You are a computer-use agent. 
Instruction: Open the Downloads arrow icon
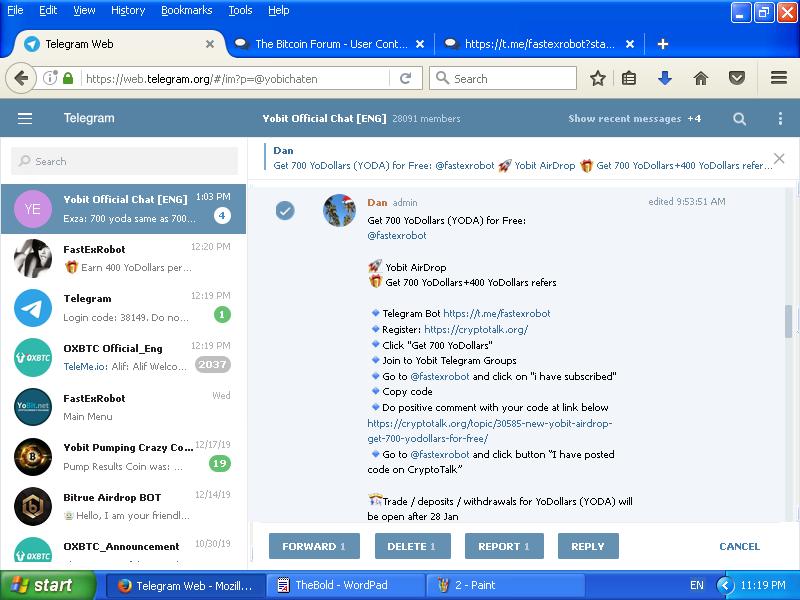coord(664,79)
